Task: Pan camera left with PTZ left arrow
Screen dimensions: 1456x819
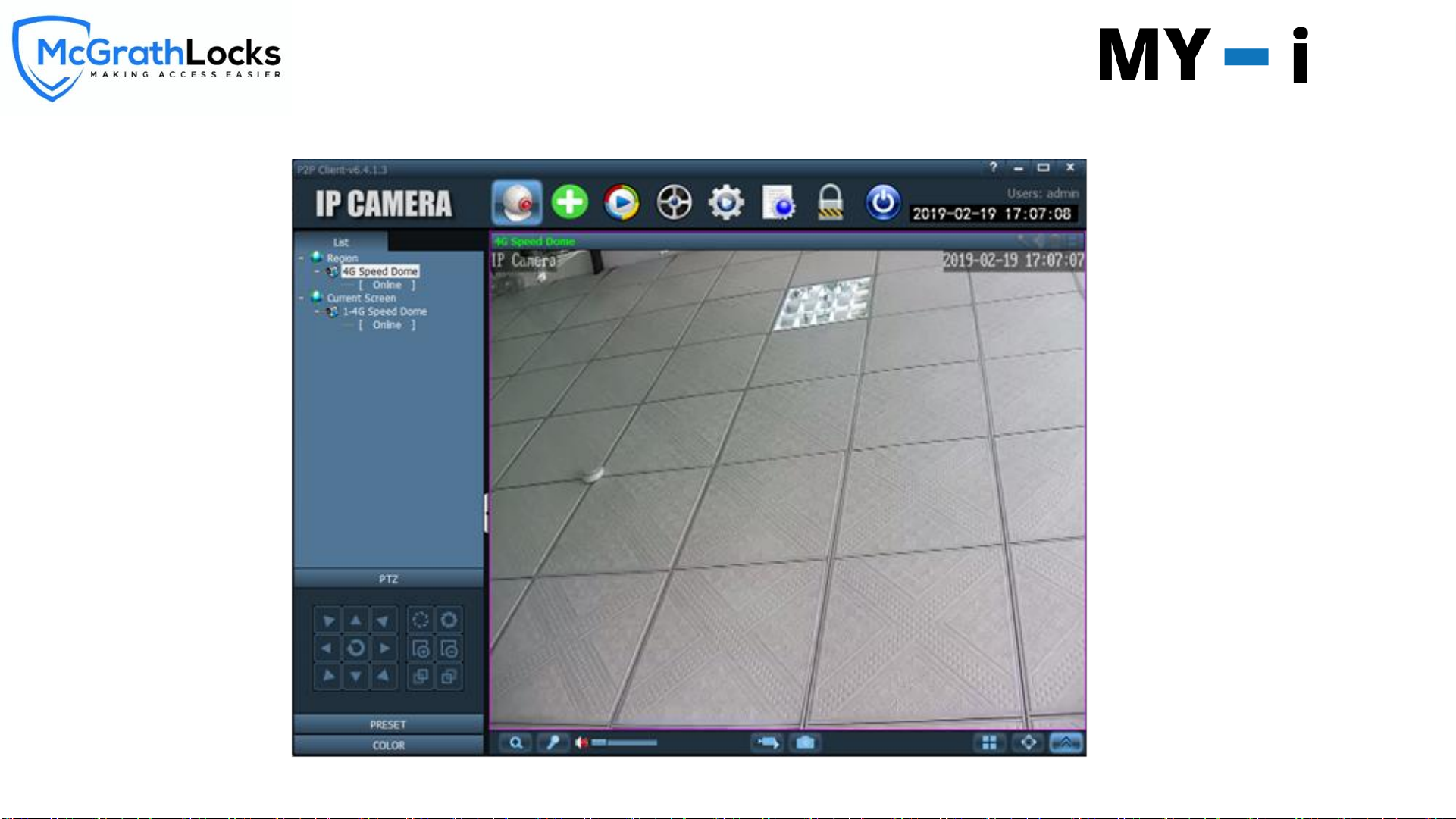Action: click(x=327, y=649)
